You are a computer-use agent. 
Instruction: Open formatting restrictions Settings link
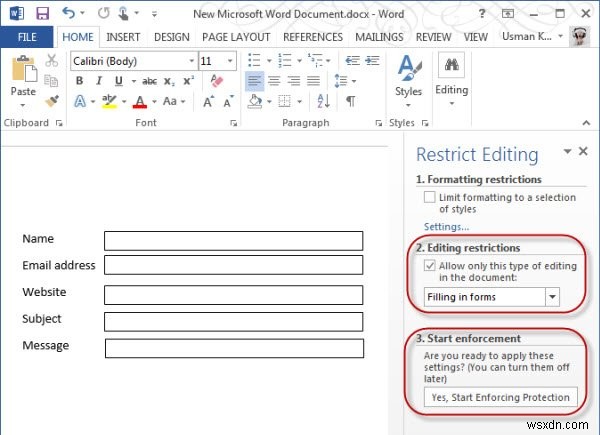tap(446, 226)
